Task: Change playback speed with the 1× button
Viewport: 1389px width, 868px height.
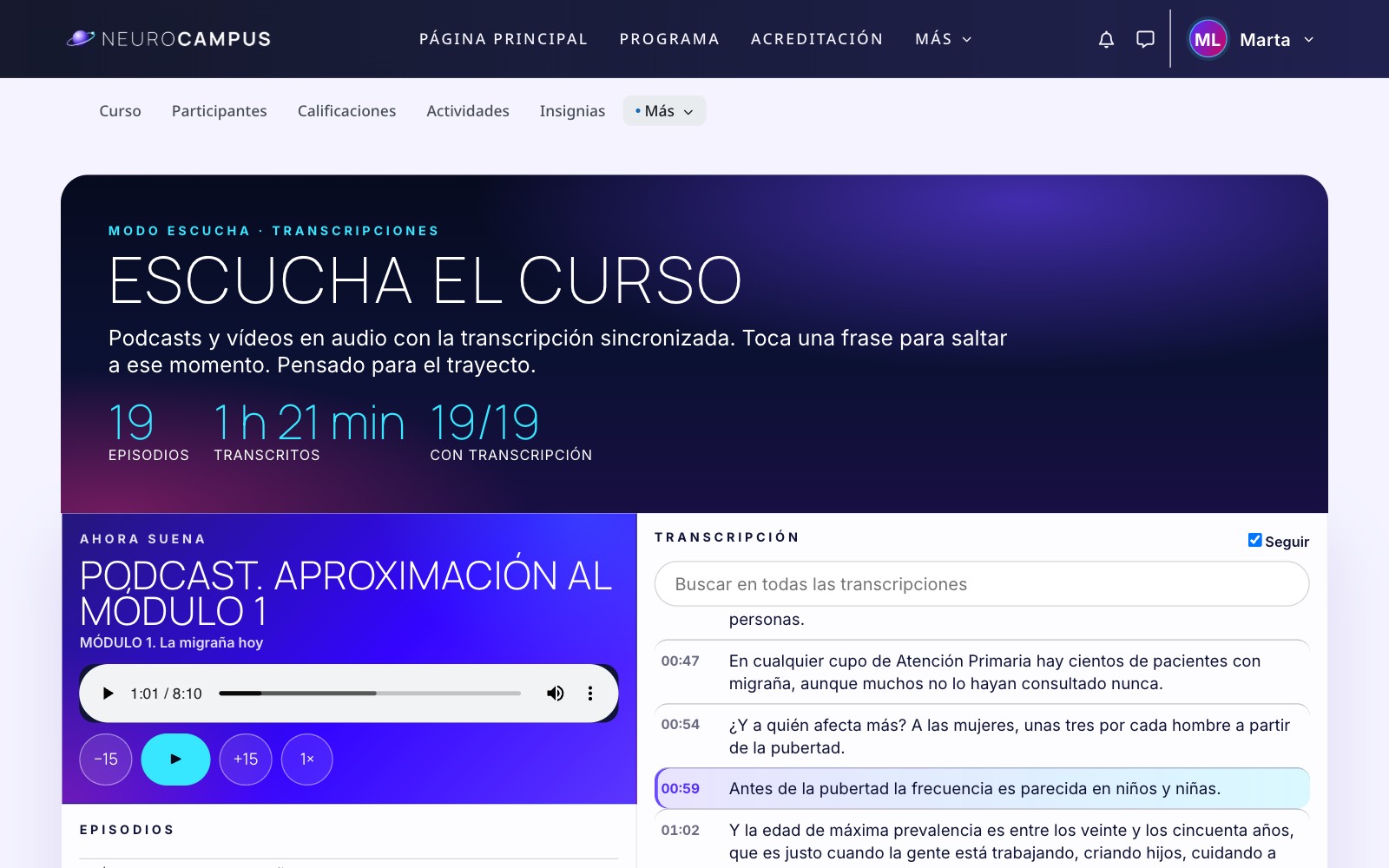Action: 307,759
